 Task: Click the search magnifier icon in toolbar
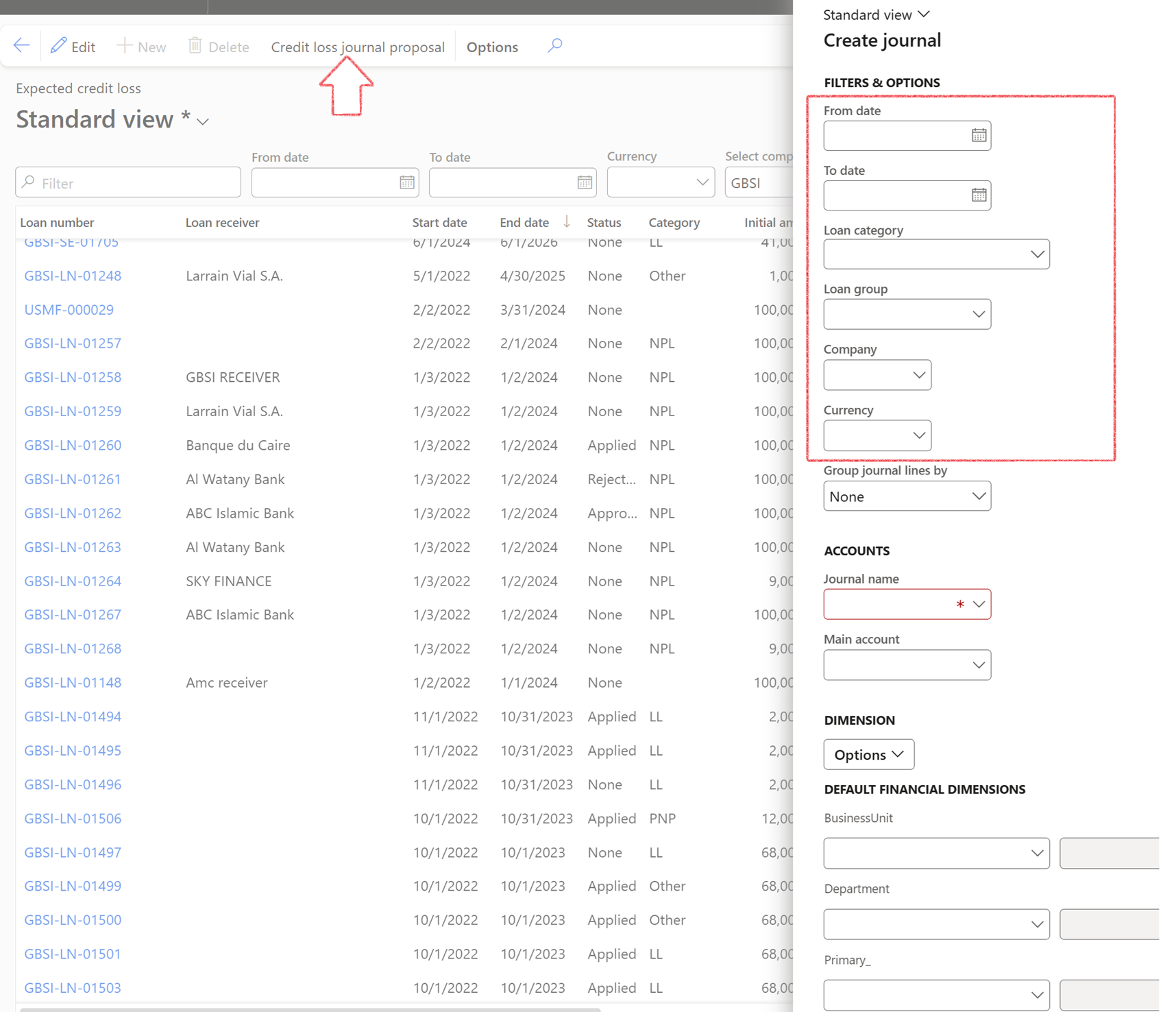tap(555, 46)
